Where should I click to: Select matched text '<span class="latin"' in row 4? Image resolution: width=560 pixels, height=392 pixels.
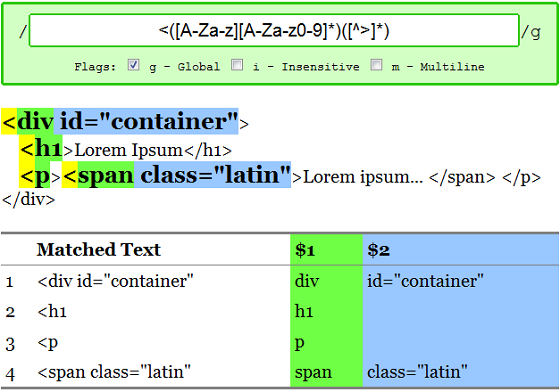pos(114,372)
